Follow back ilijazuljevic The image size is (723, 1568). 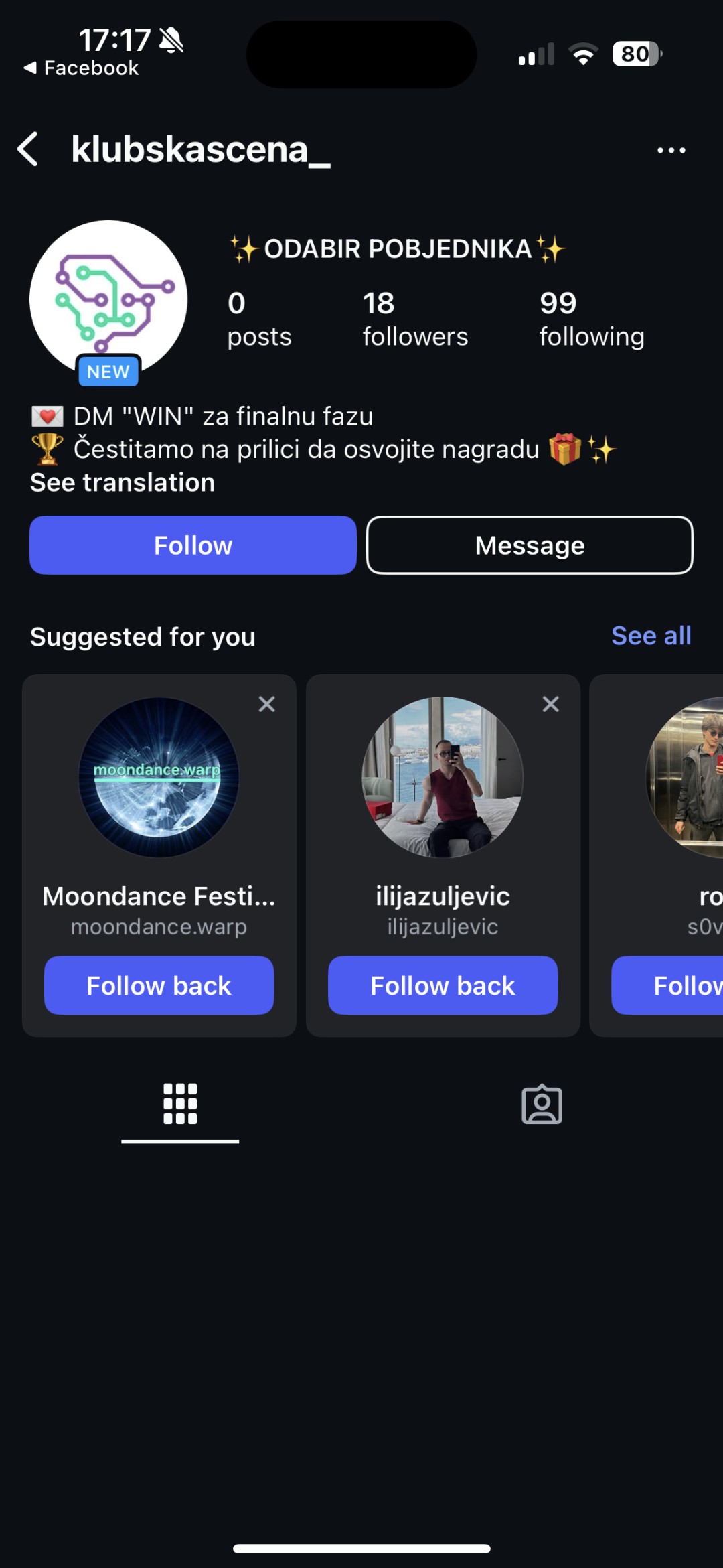tap(443, 985)
